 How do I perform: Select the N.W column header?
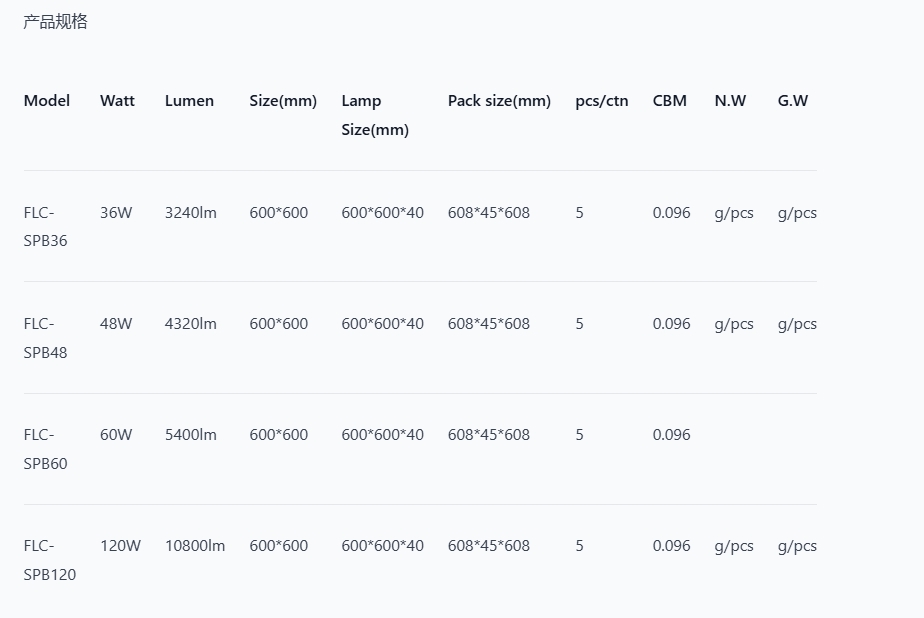point(730,101)
